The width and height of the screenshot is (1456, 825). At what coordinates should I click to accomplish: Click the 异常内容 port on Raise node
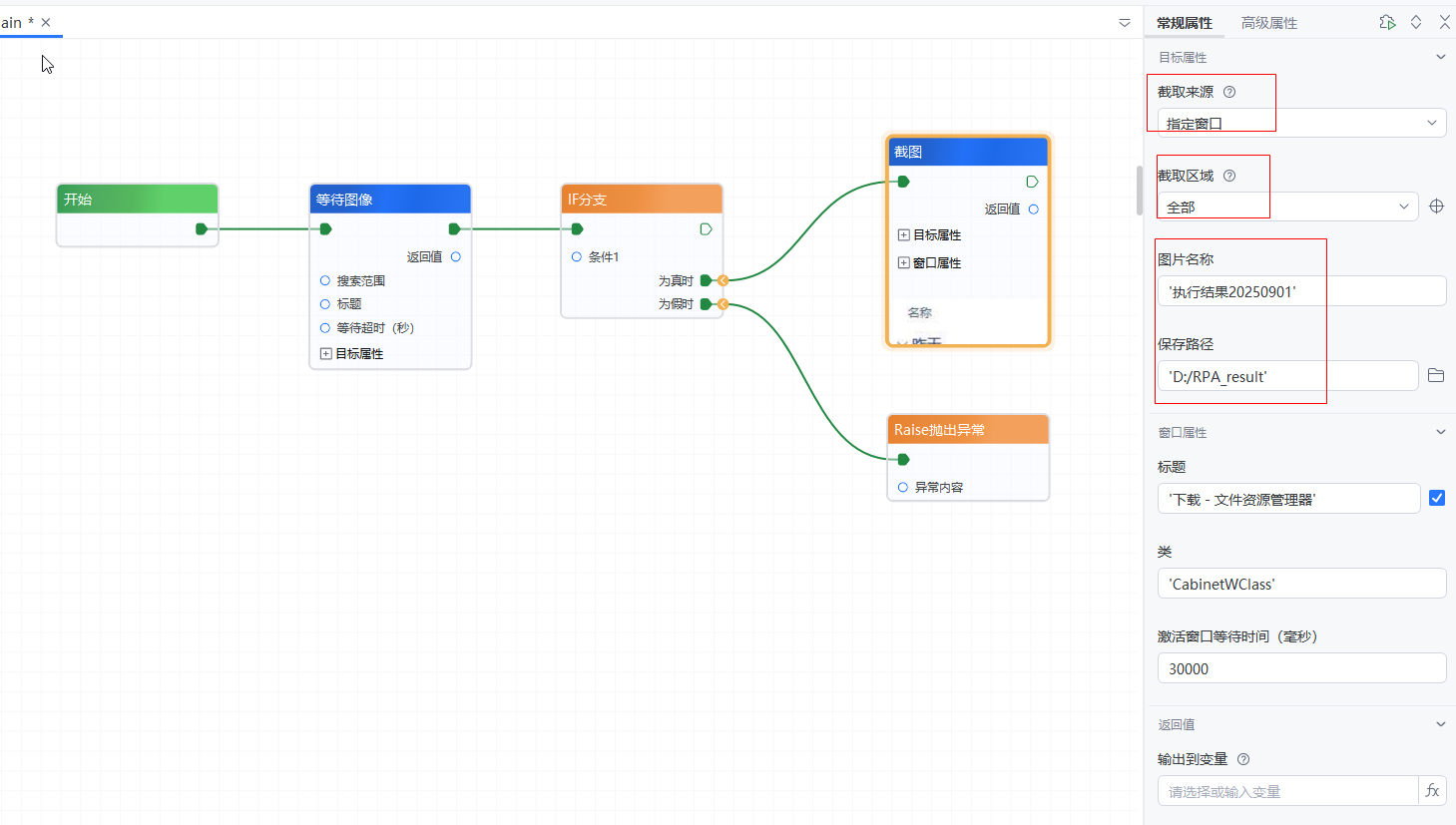tap(903, 487)
